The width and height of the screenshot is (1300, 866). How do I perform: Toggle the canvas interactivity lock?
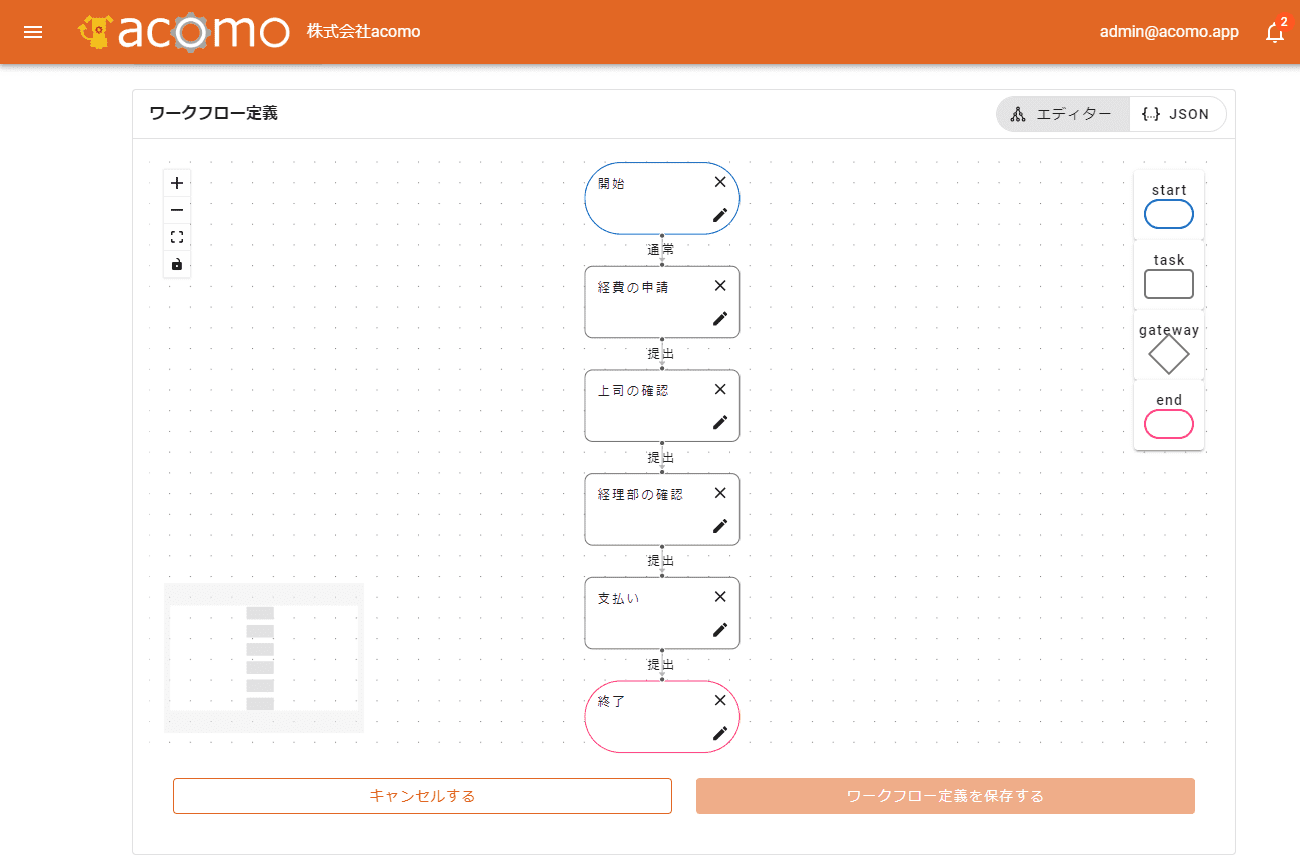click(177, 264)
